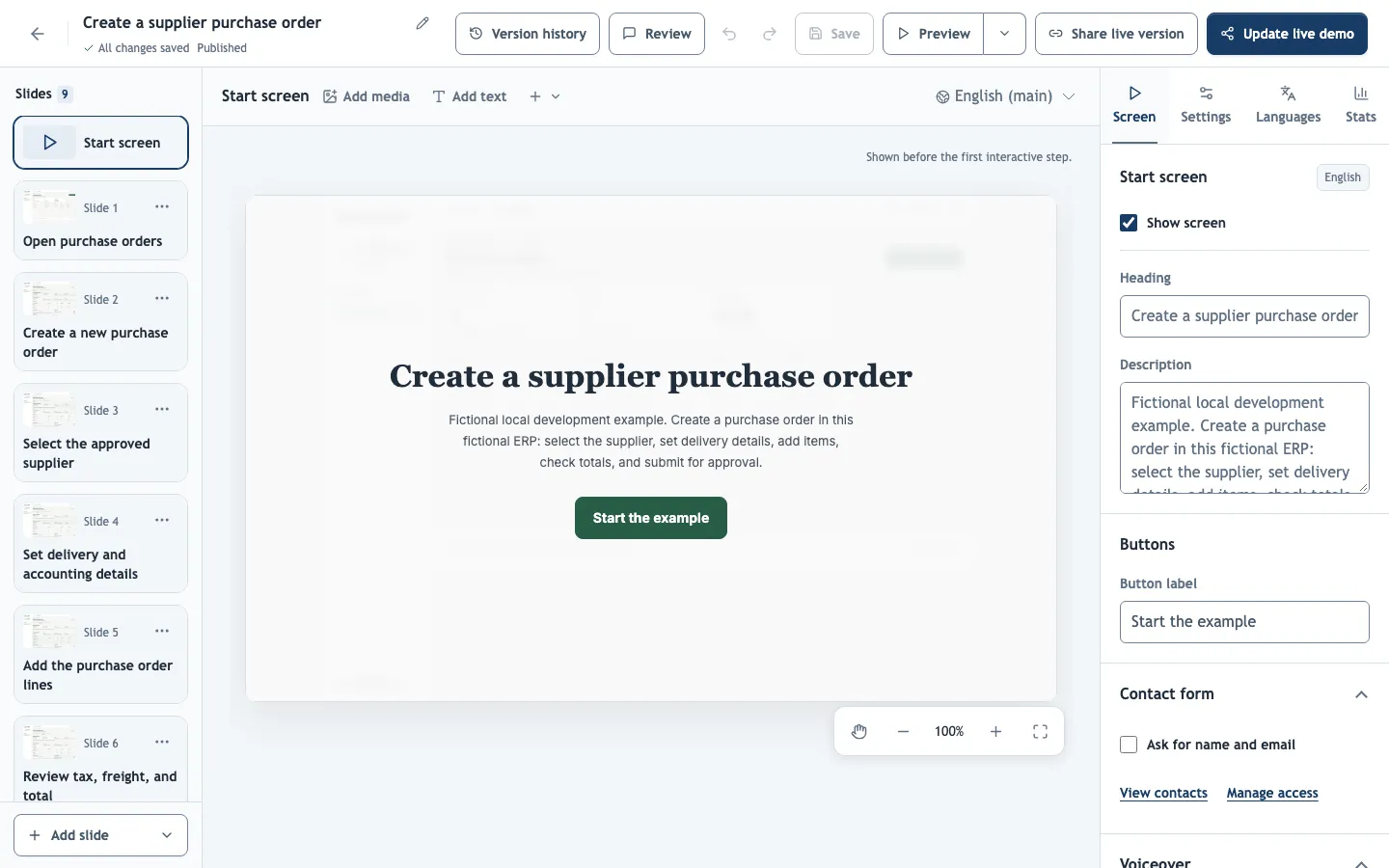
Task: Zoom out with the minus icon
Action: (903, 731)
